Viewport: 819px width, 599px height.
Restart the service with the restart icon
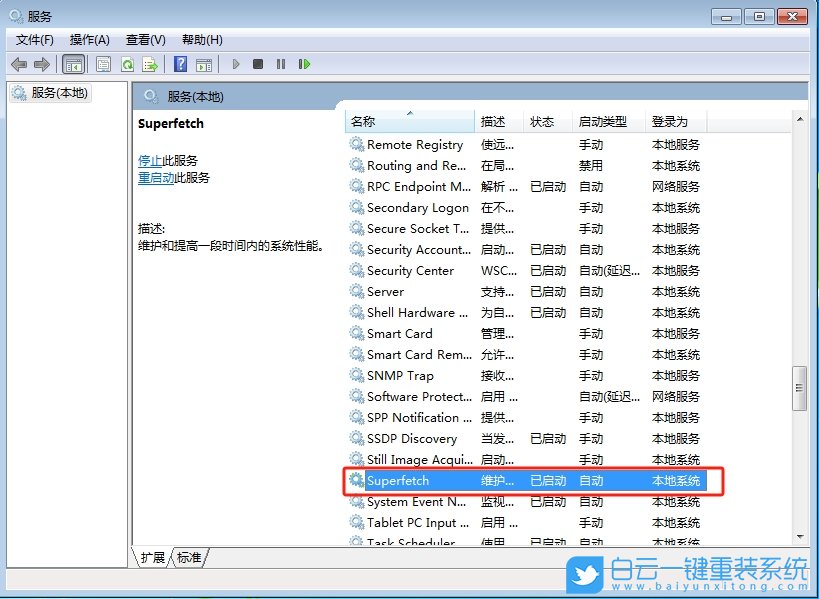click(x=305, y=64)
